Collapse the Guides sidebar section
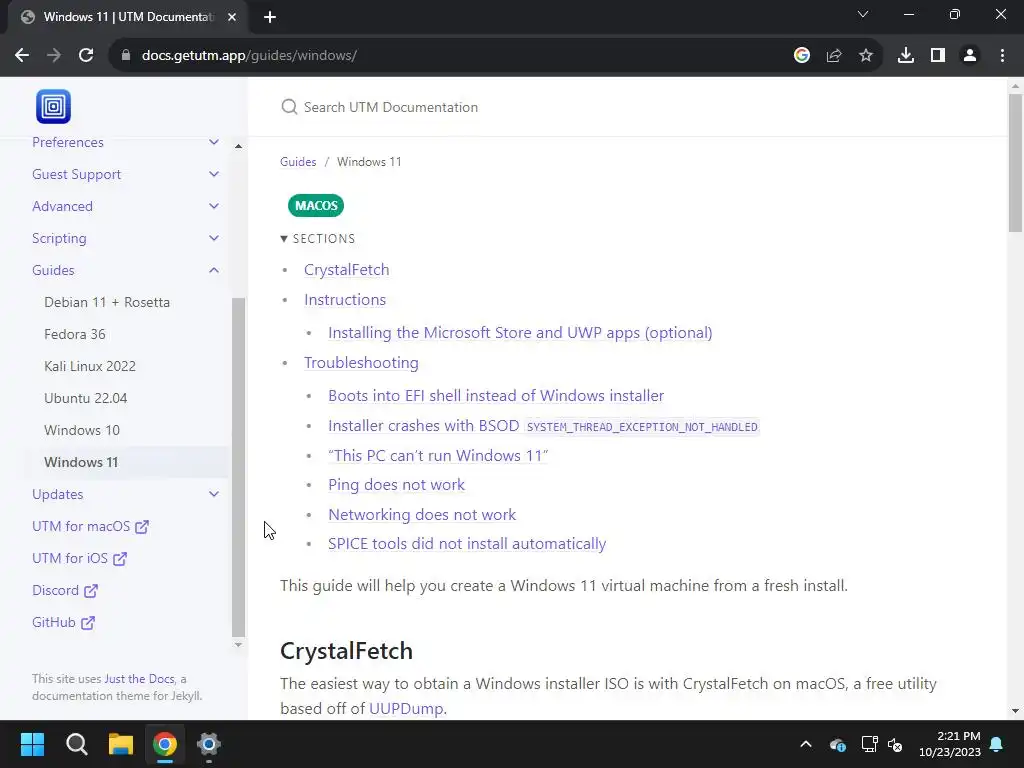 (x=214, y=270)
